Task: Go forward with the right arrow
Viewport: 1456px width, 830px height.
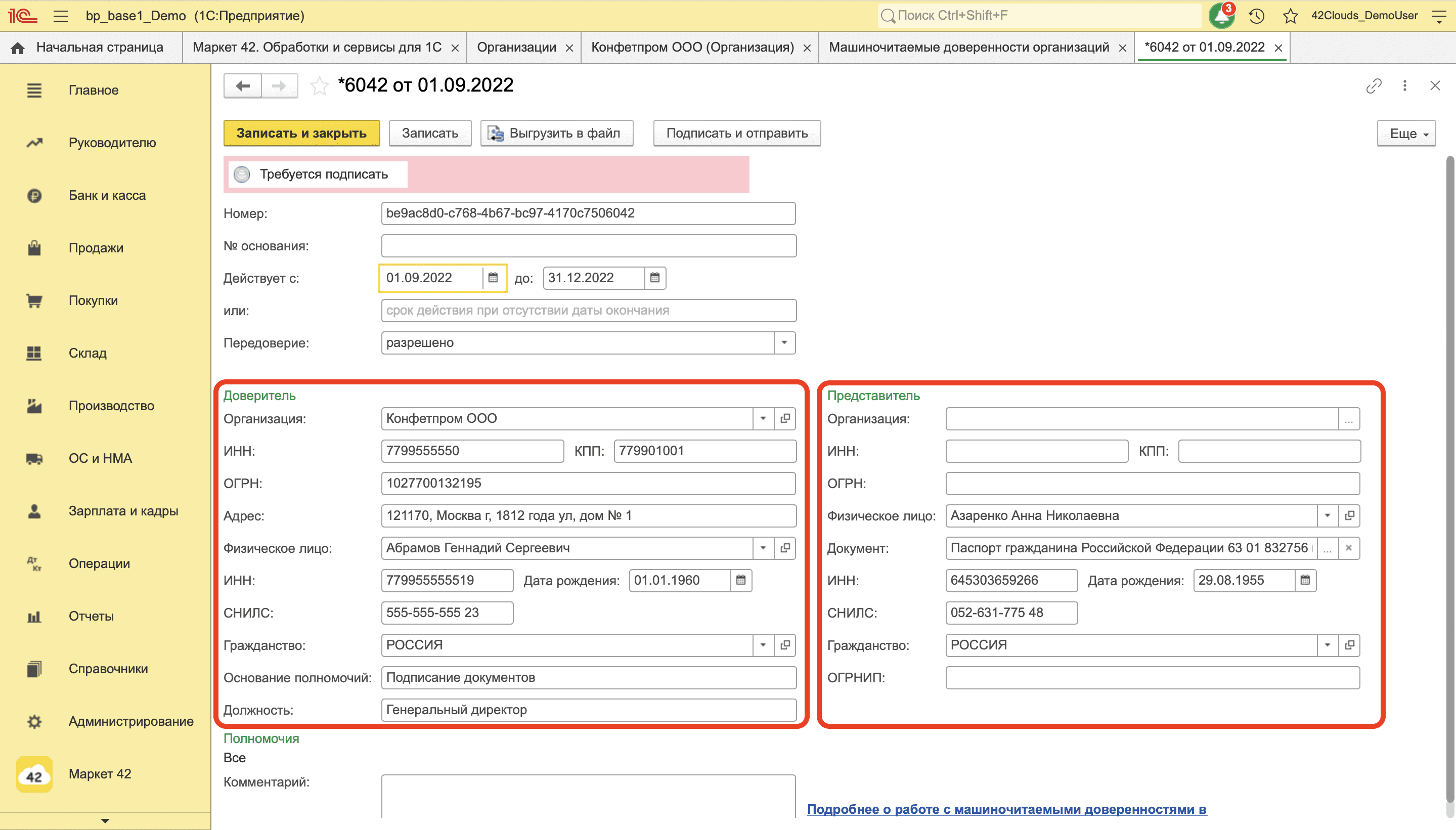Action: (x=279, y=86)
